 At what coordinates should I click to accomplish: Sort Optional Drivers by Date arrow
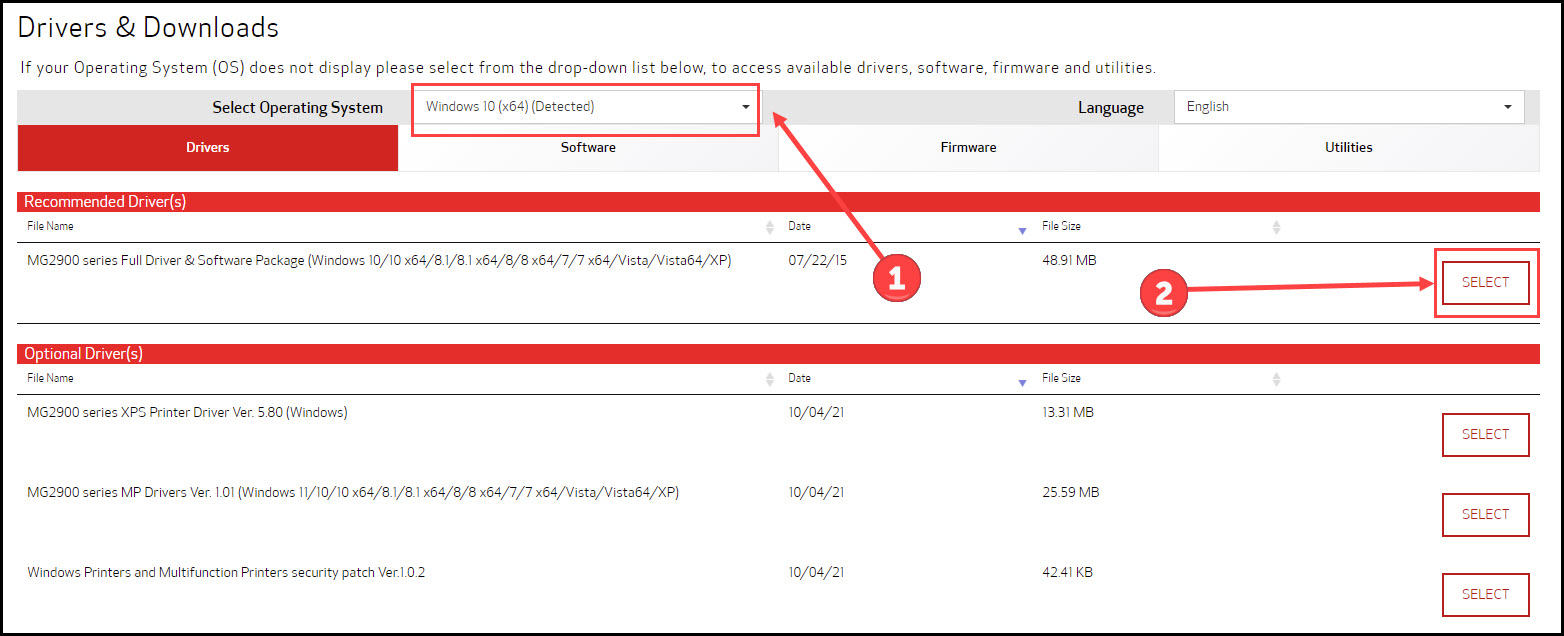pyautogui.click(x=1021, y=382)
